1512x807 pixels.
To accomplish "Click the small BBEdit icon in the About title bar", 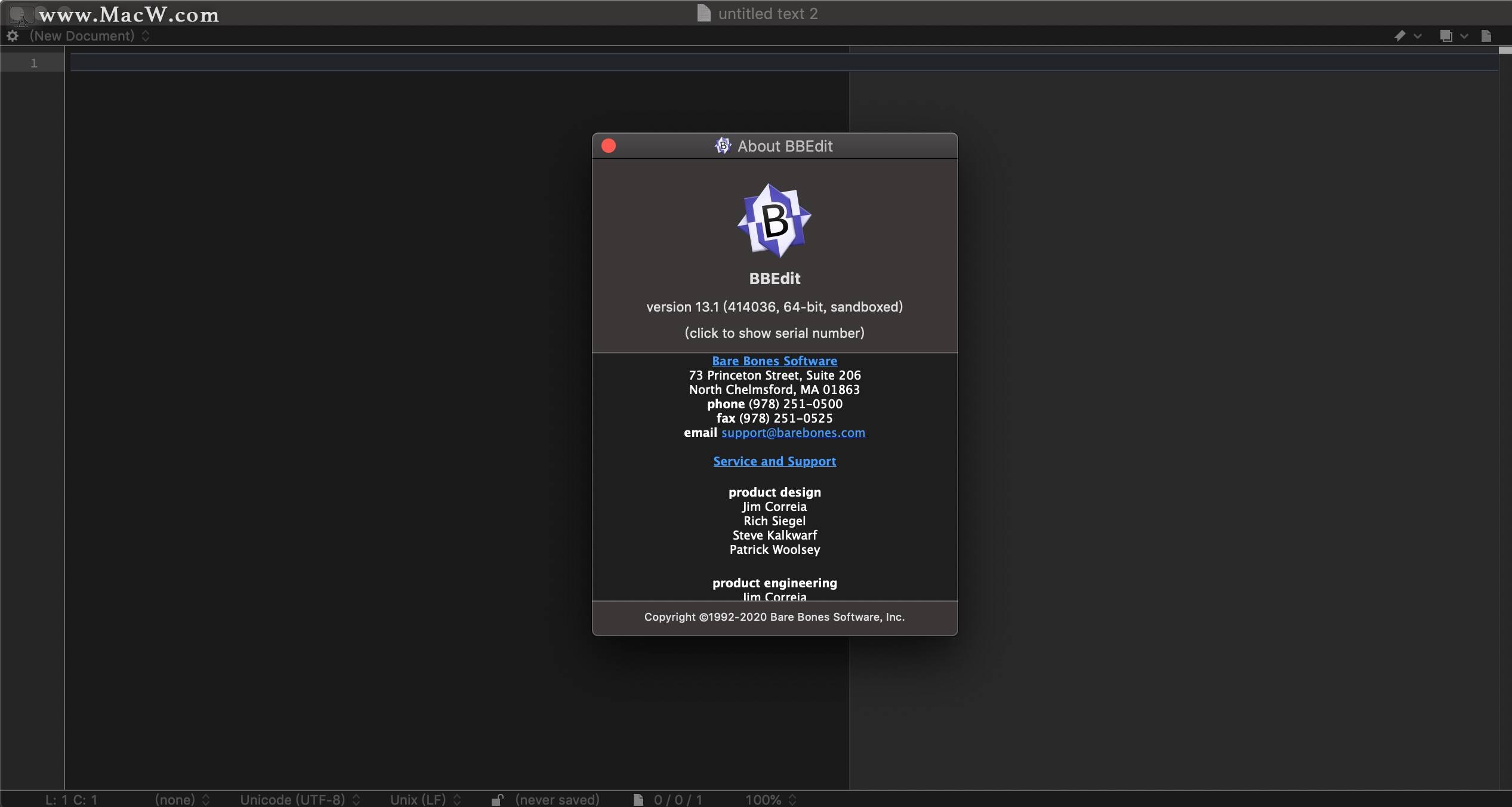I will click(x=723, y=146).
